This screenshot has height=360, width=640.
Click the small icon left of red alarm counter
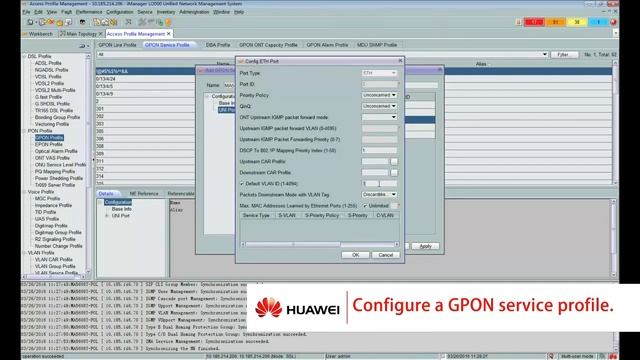coord(518,22)
